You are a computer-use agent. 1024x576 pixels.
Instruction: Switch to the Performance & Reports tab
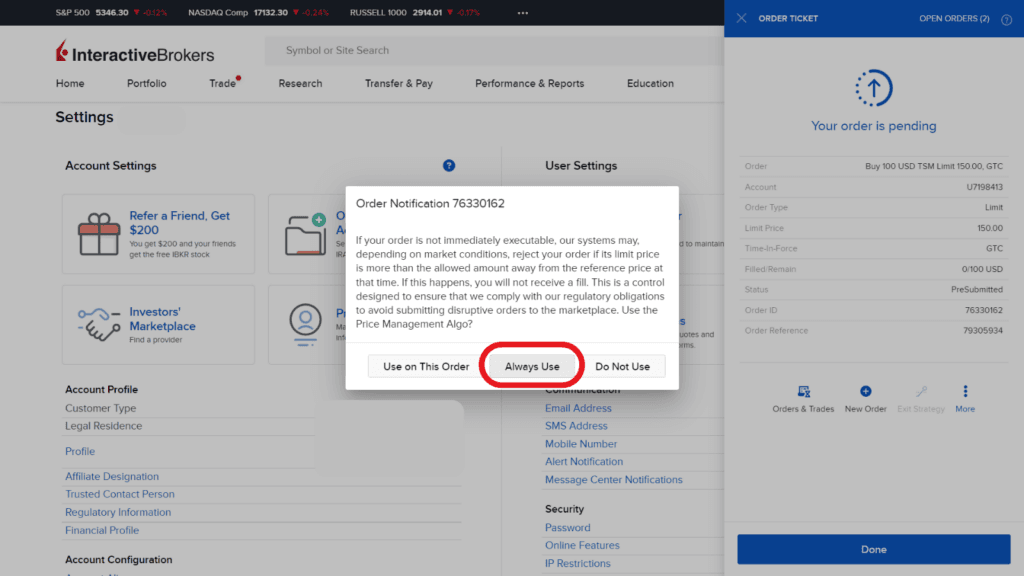(x=529, y=84)
